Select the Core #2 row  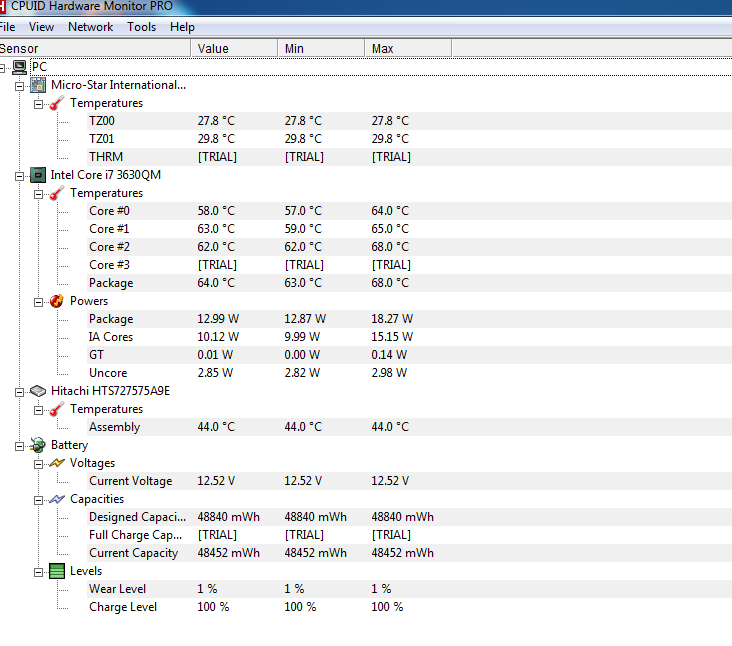click(x=409, y=247)
